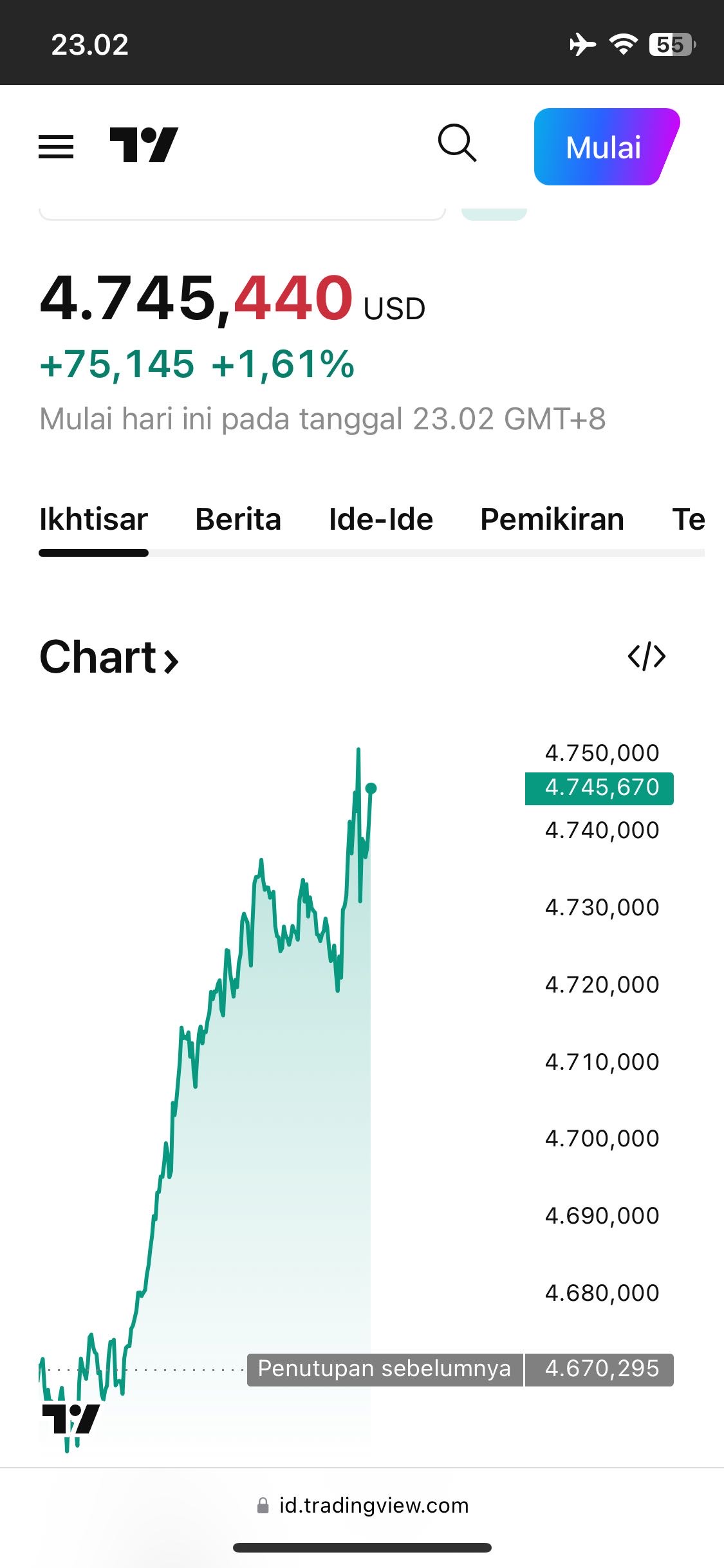724x1568 pixels.
Task: Tap the last price dot on the chart line
Action: [x=371, y=788]
